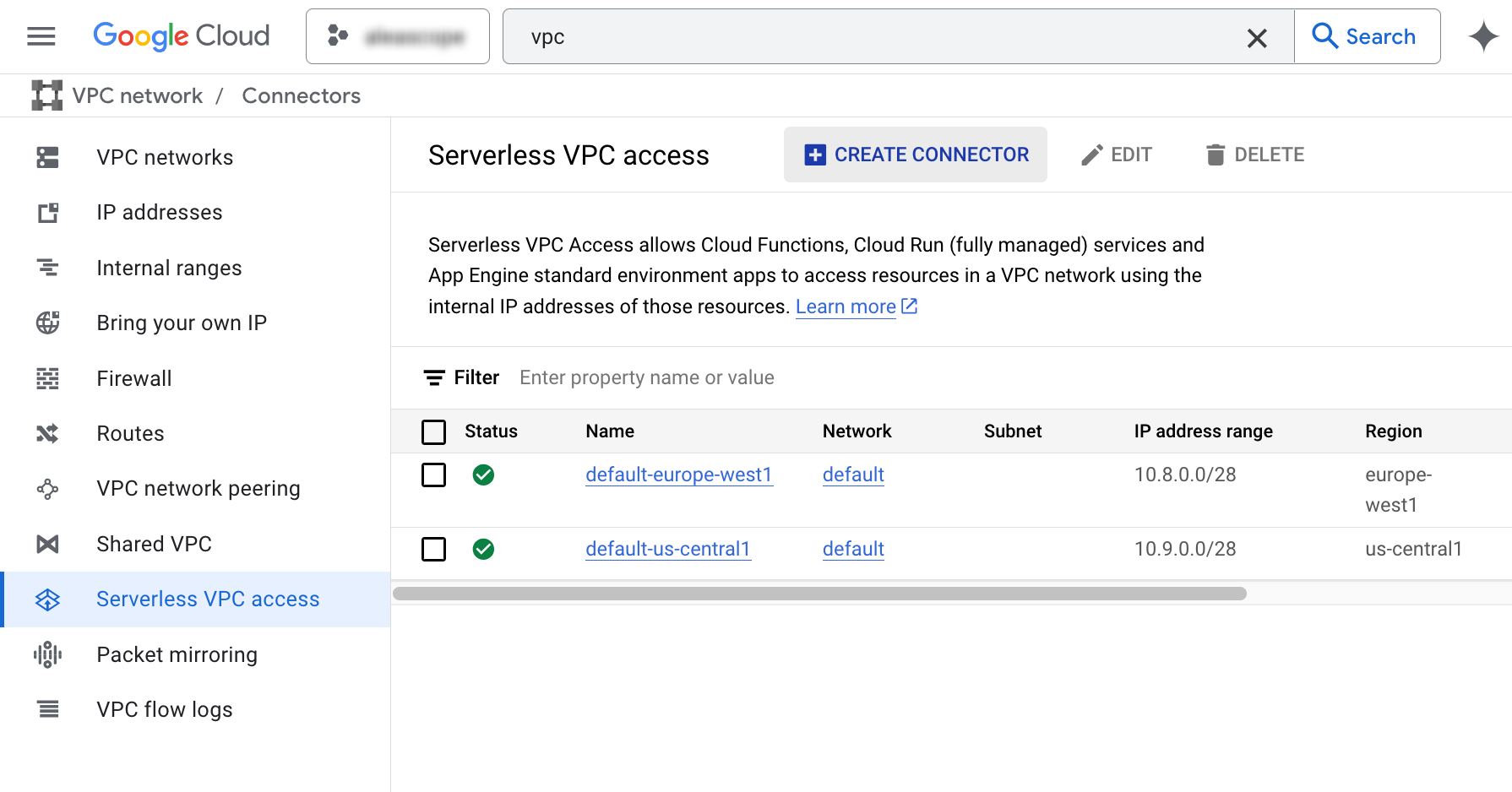Click the Status column header

click(x=491, y=431)
